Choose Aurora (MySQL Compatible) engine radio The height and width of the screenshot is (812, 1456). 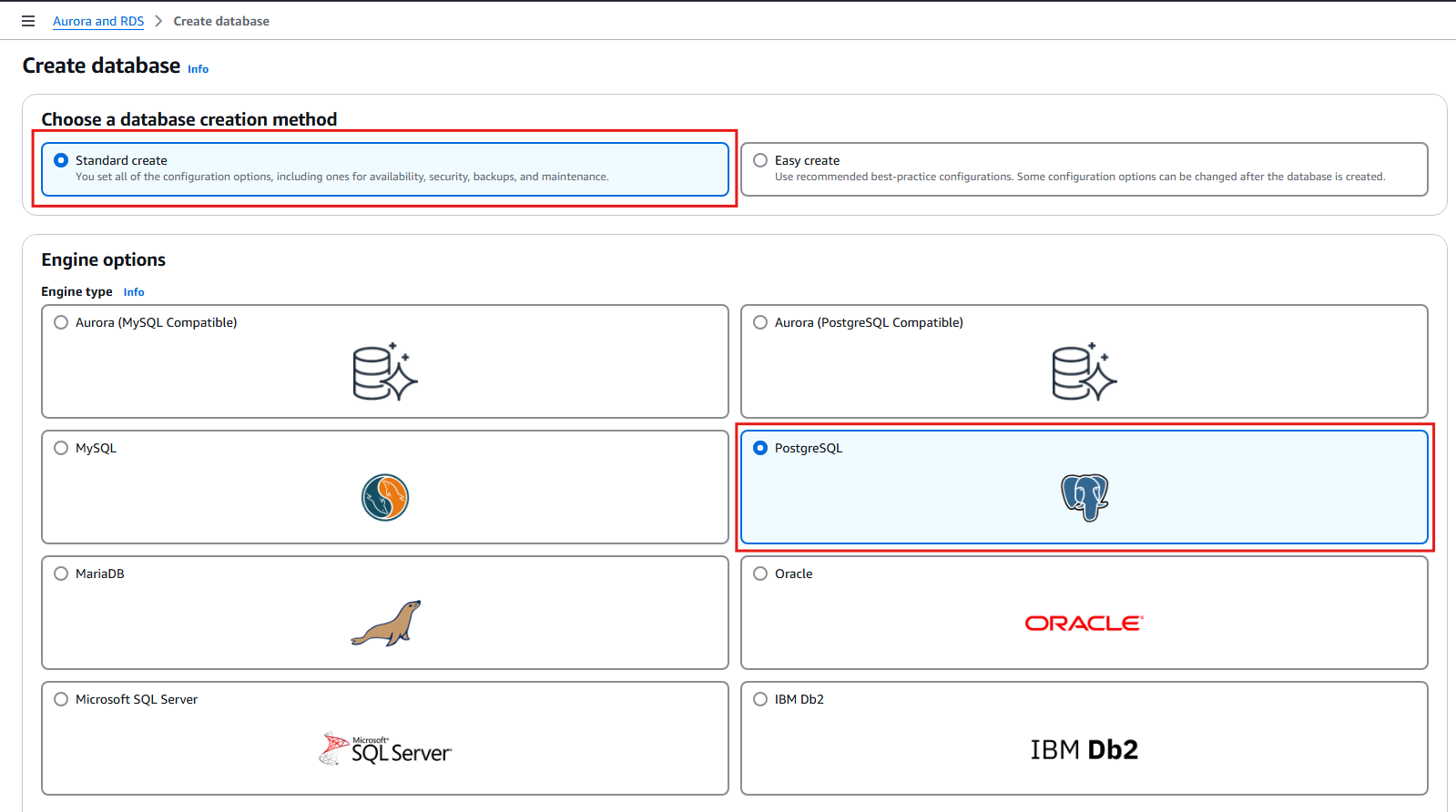(x=61, y=322)
